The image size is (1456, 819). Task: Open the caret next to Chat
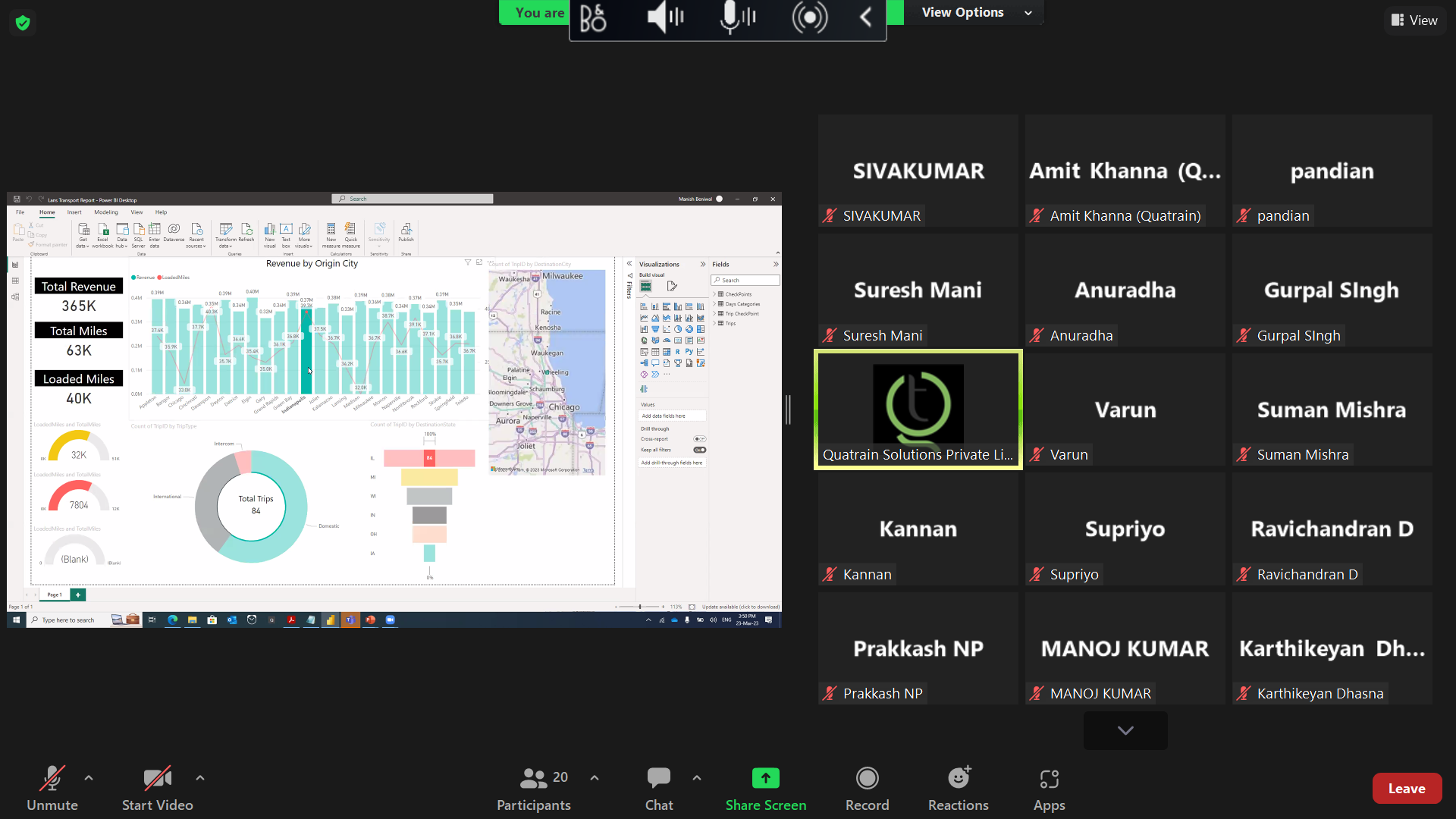click(697, 778)
